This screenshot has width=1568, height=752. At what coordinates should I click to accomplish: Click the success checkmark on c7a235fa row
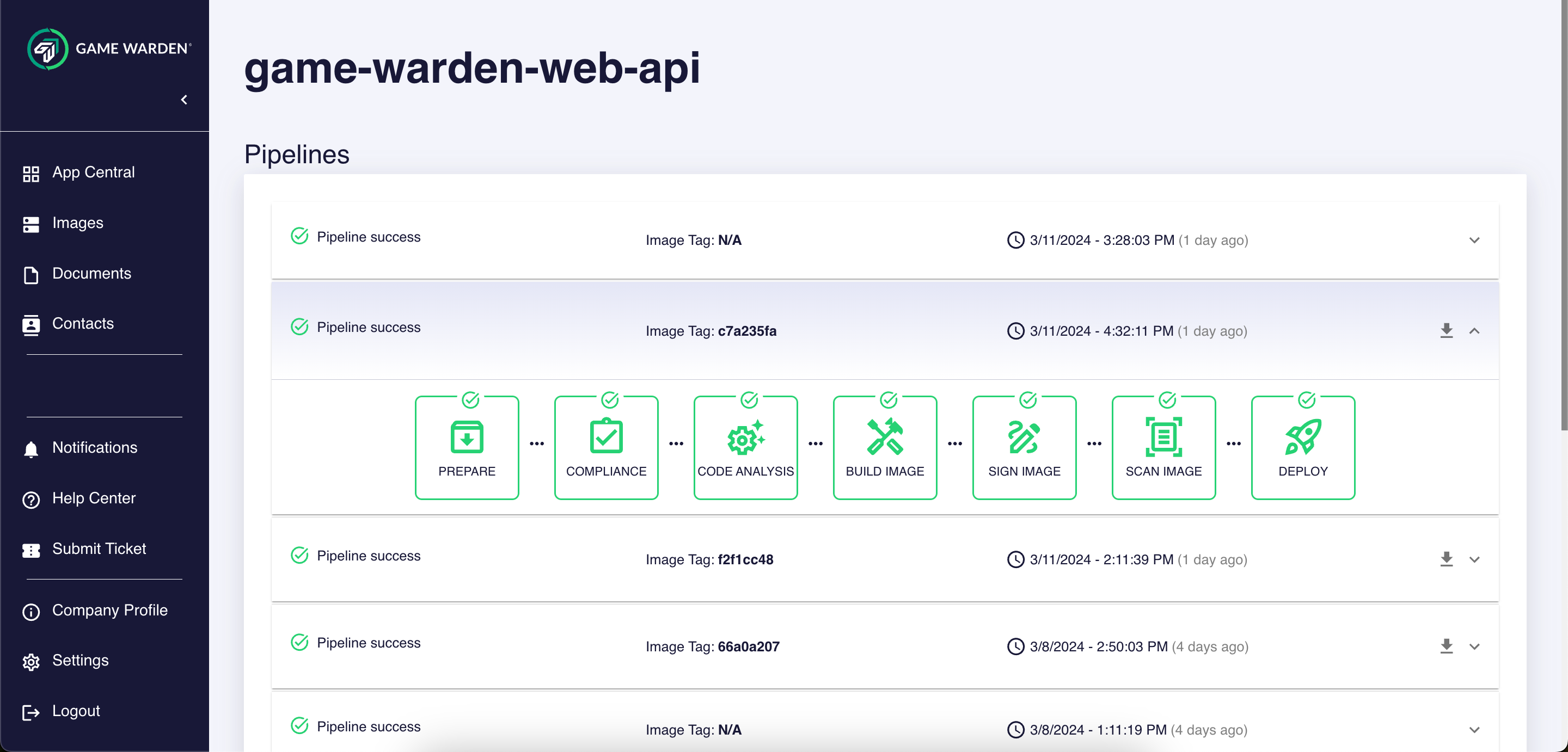click(299, 326)
